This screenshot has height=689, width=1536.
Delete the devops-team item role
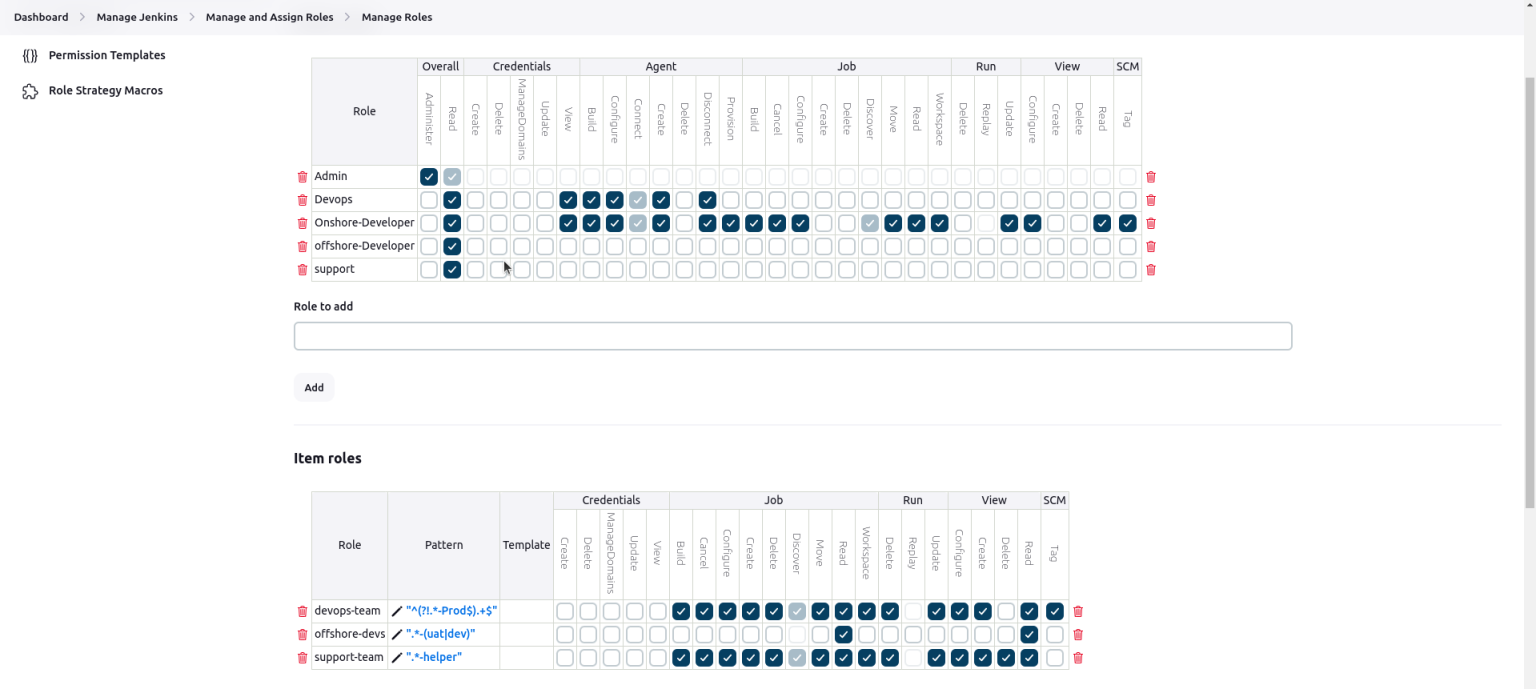coord(303,610)
